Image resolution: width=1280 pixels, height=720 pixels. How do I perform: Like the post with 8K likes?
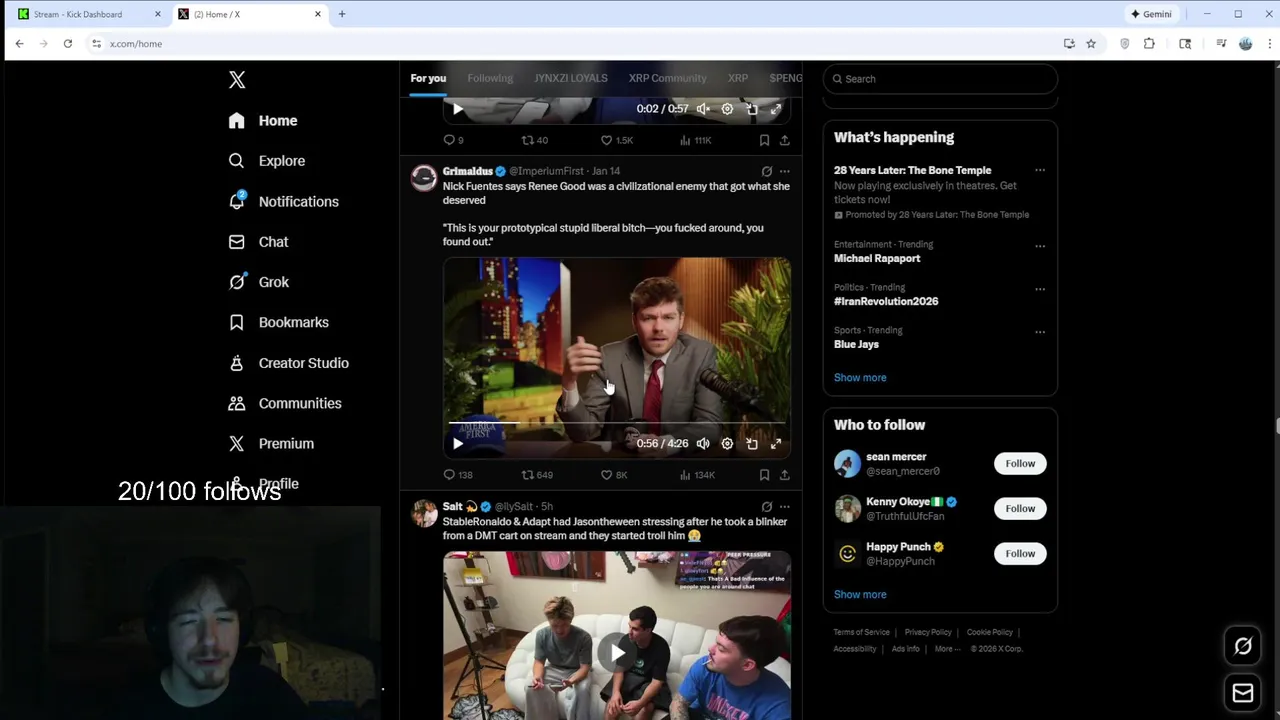tap(614, 475)
